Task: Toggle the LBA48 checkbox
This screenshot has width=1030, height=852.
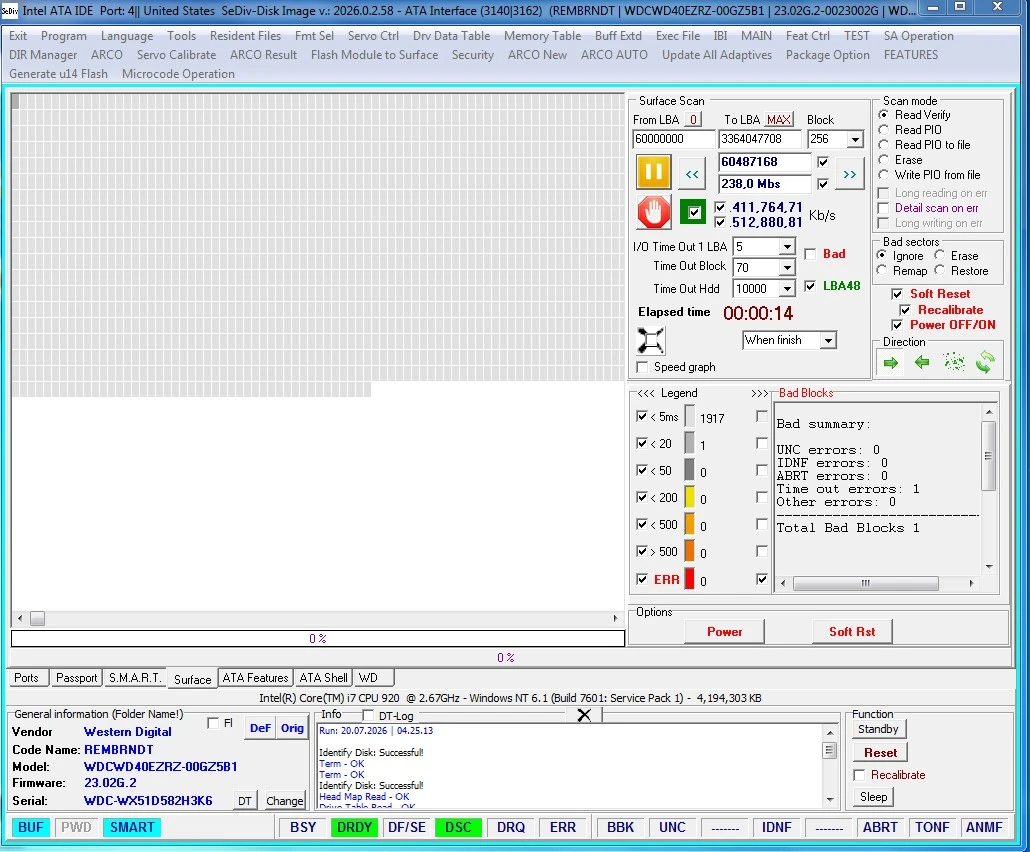Action: click(x=810, y=286)
